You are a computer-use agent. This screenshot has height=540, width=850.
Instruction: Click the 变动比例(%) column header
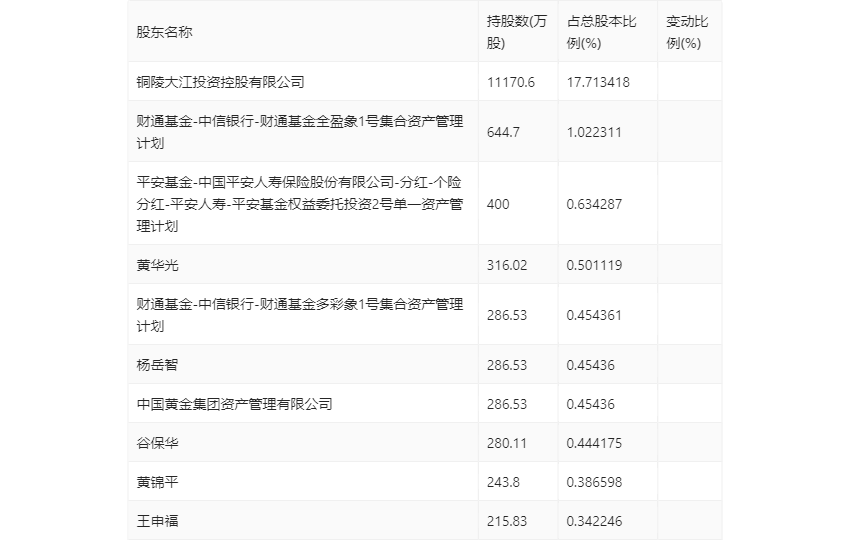coord(687,33)
